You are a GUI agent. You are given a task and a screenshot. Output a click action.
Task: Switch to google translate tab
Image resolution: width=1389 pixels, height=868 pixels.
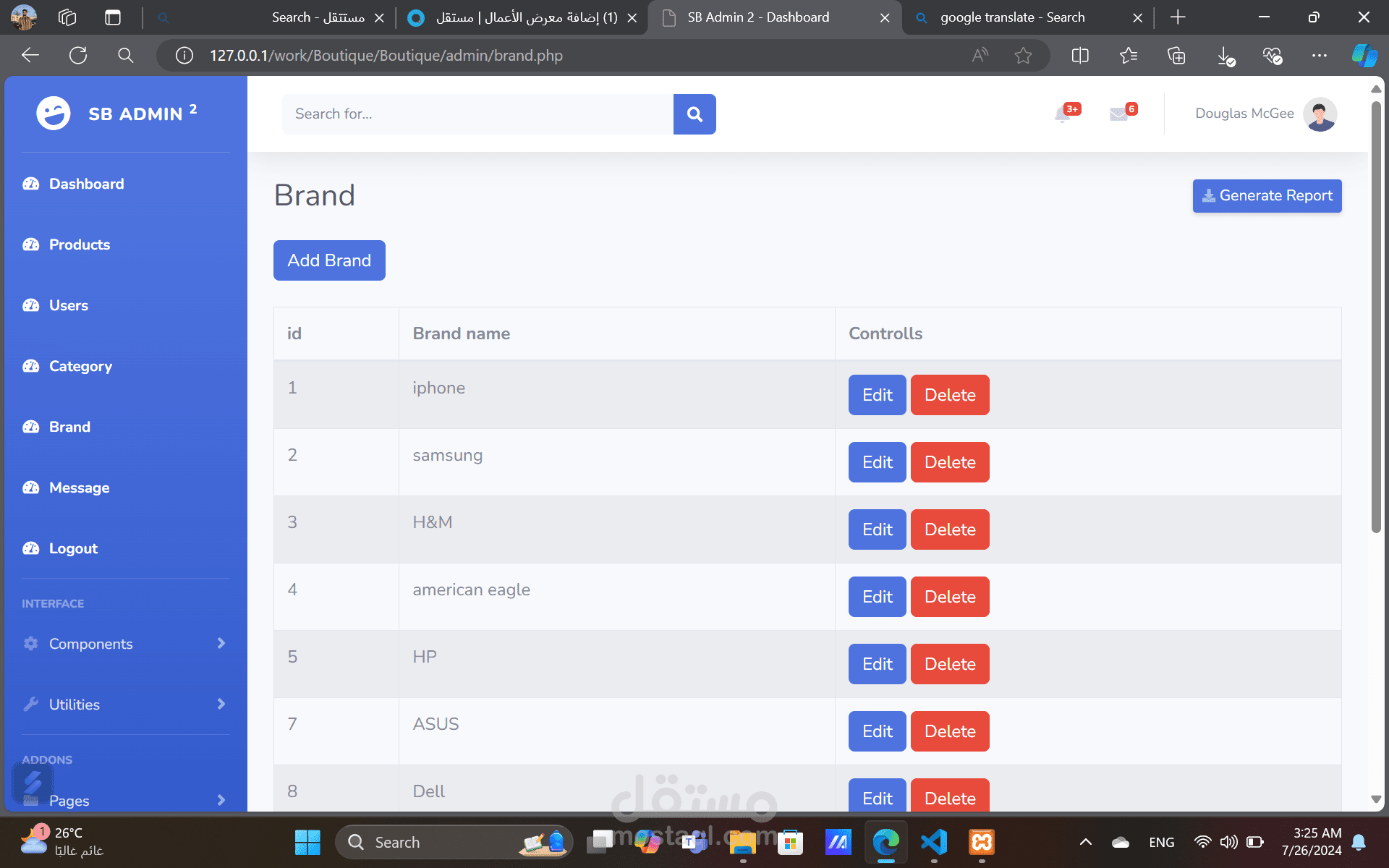[1011, 17]
